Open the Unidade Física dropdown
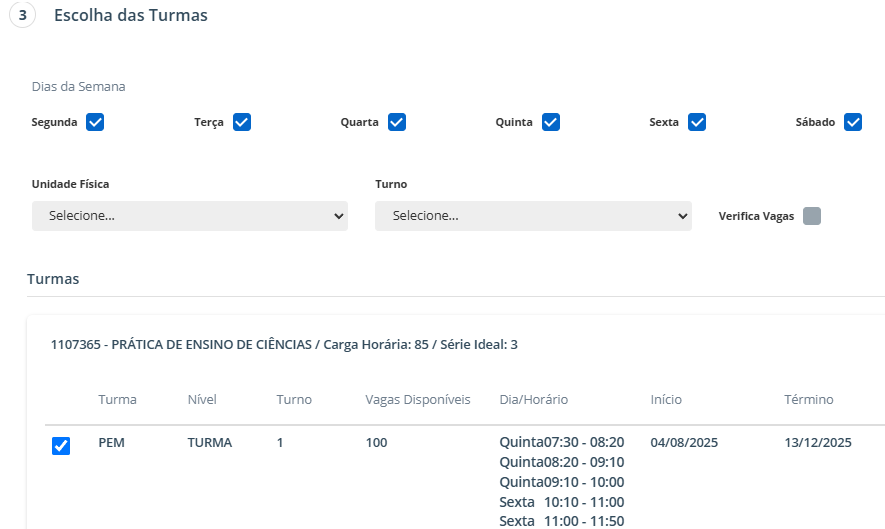This screenshot has height=529, width=885. 190,216
